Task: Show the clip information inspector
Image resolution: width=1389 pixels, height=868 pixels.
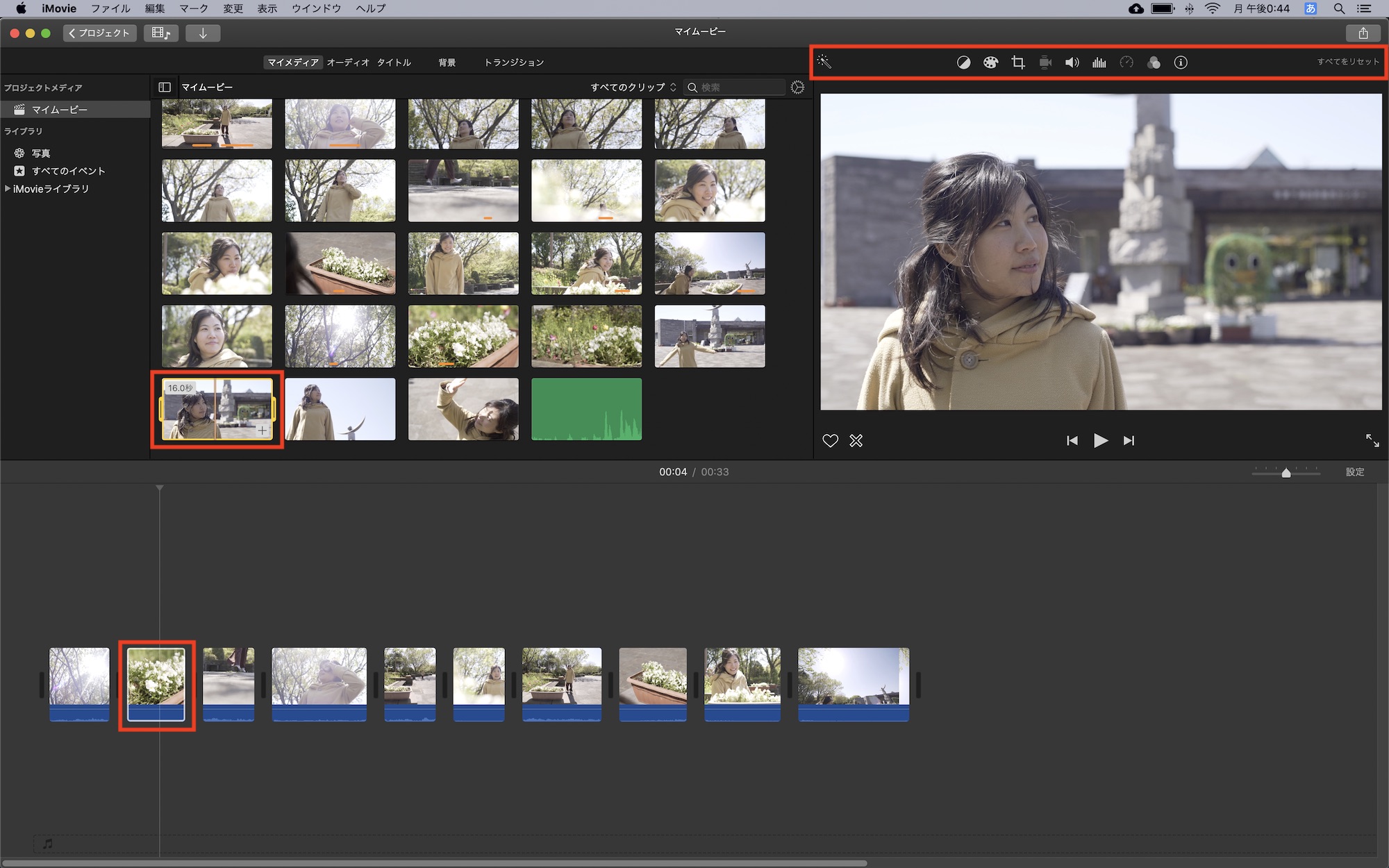Action: point(1181,62)
